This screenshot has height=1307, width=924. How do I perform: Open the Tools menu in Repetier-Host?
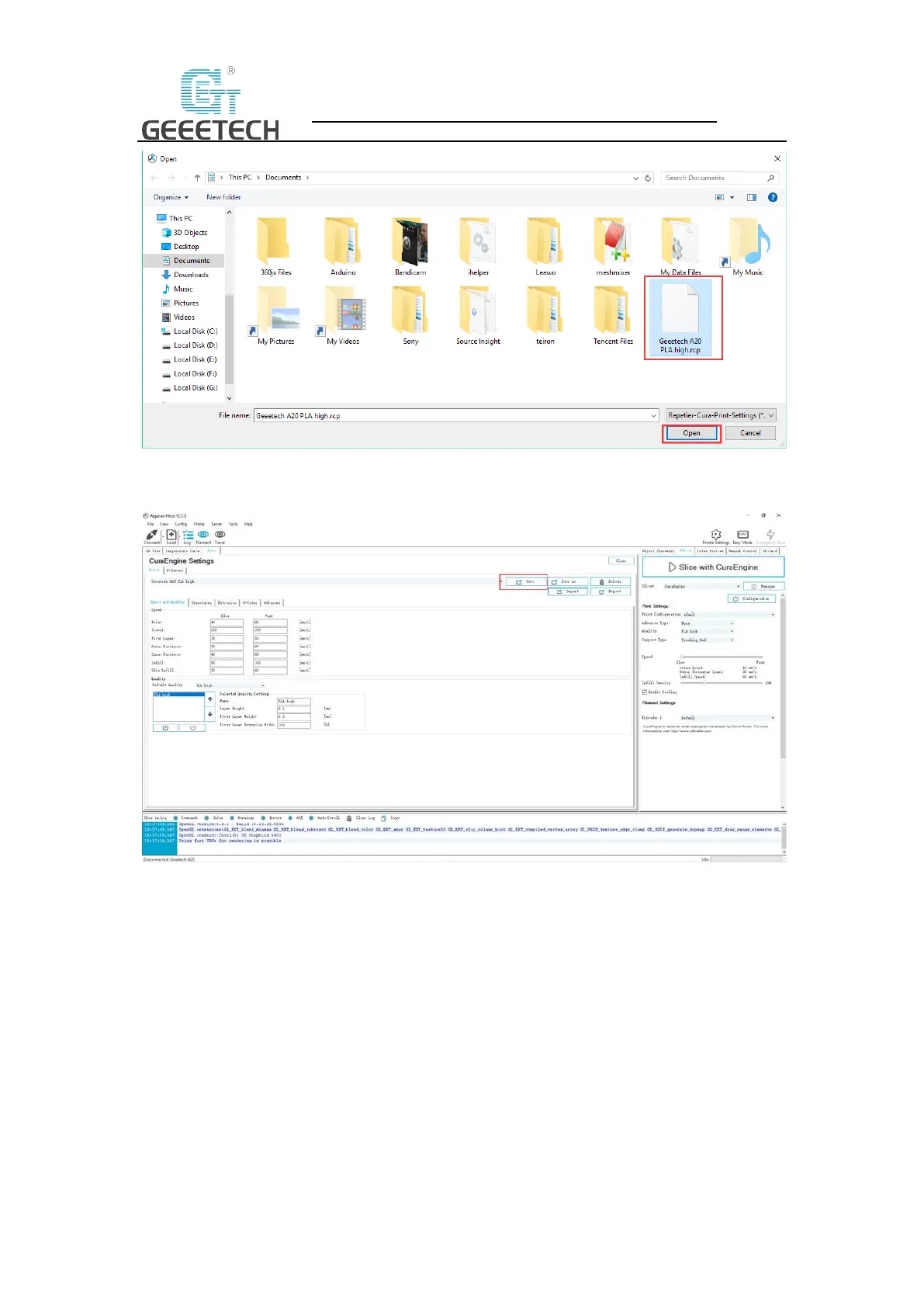pyautogui.click(x=233, y=524)
